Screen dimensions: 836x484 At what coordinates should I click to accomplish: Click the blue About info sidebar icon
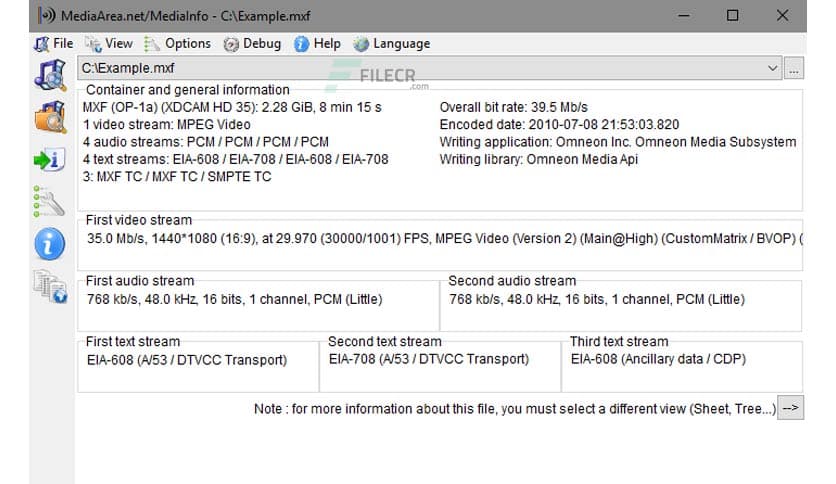click(49, 243)
